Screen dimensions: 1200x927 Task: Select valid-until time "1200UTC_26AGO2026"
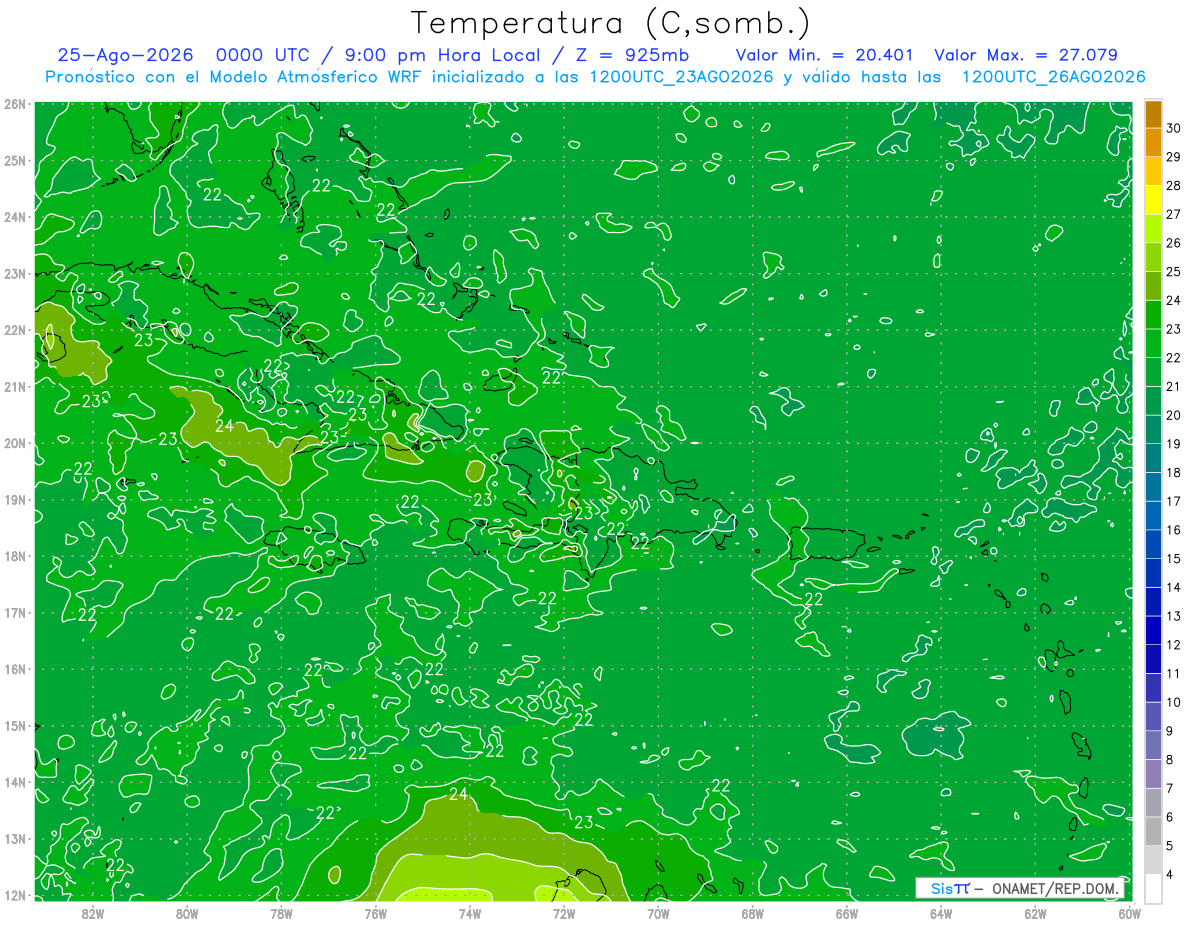1053,77
